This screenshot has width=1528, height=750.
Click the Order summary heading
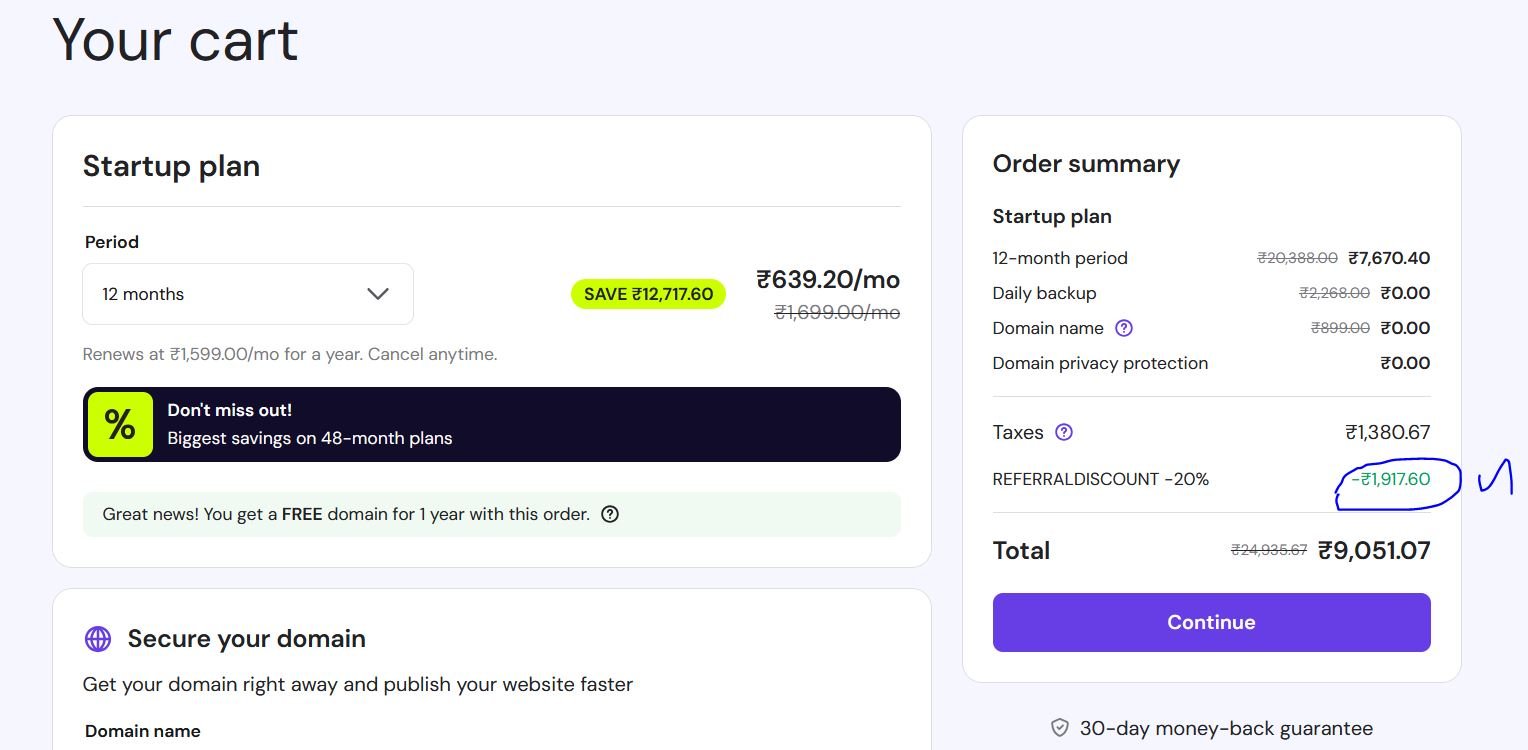(1086, 164)
